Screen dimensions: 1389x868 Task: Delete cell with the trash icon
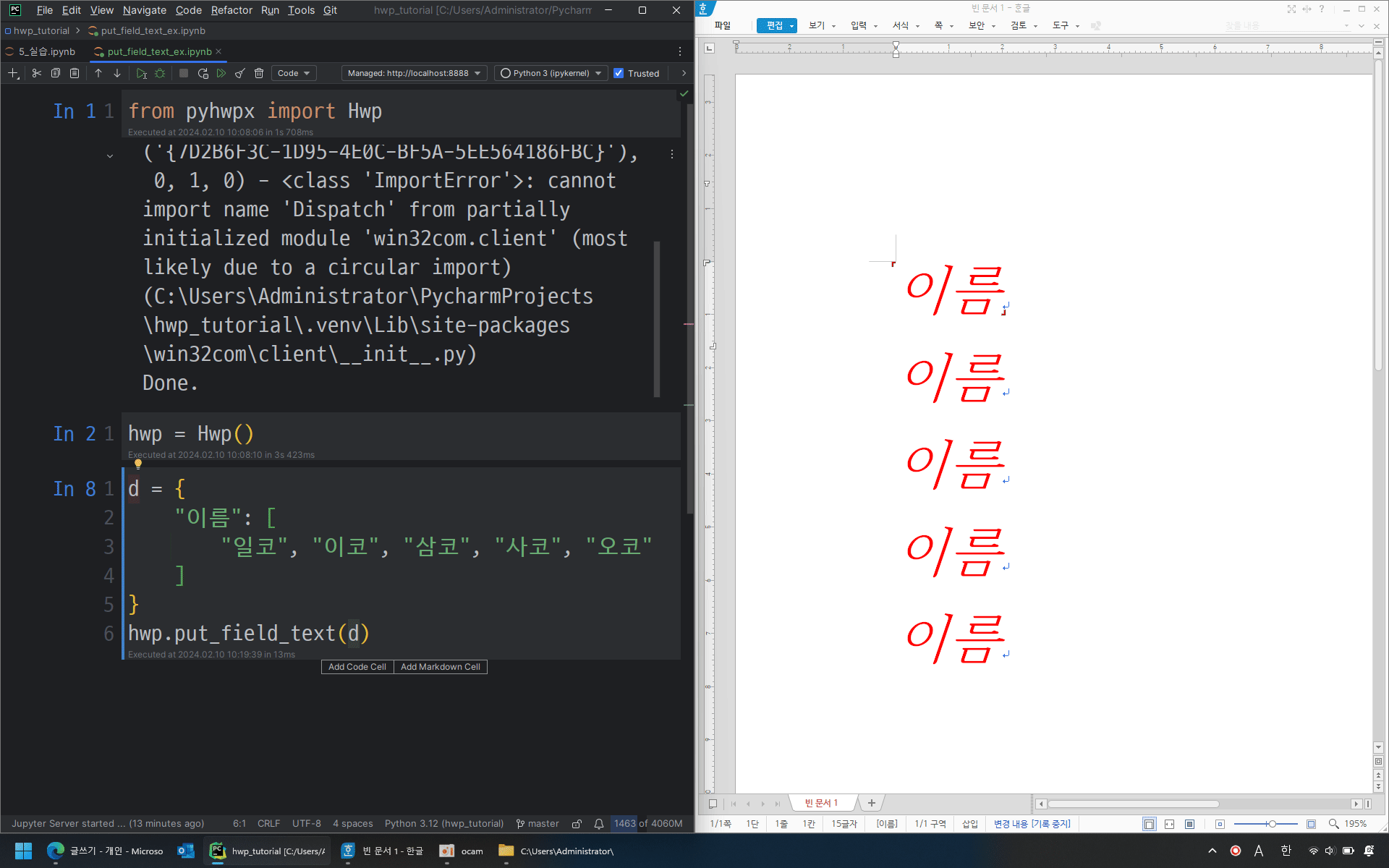click(x=259, y=73)
